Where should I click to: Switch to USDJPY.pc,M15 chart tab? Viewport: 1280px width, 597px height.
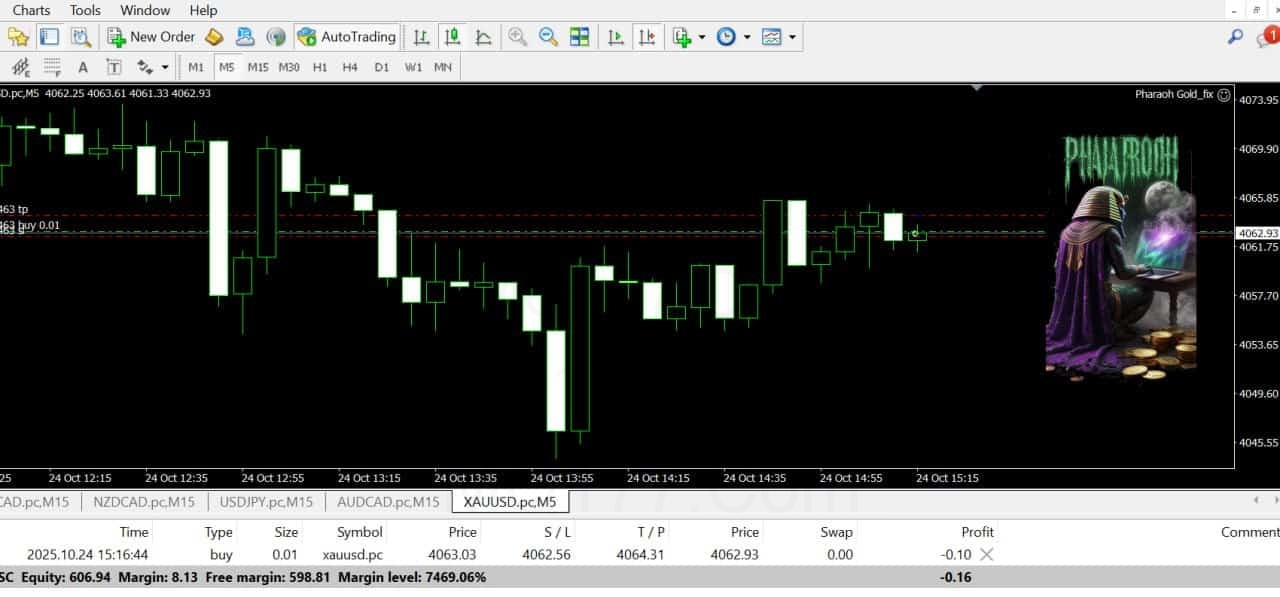(266, 502)
